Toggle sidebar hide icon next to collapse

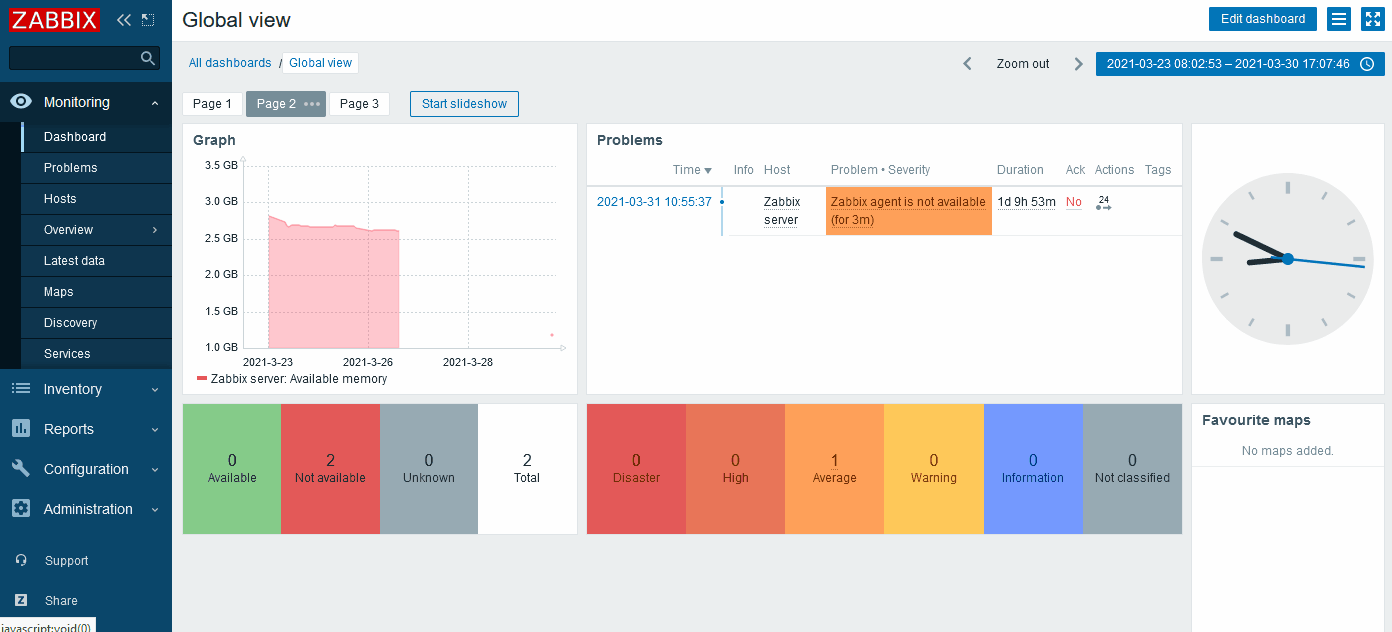148,19
